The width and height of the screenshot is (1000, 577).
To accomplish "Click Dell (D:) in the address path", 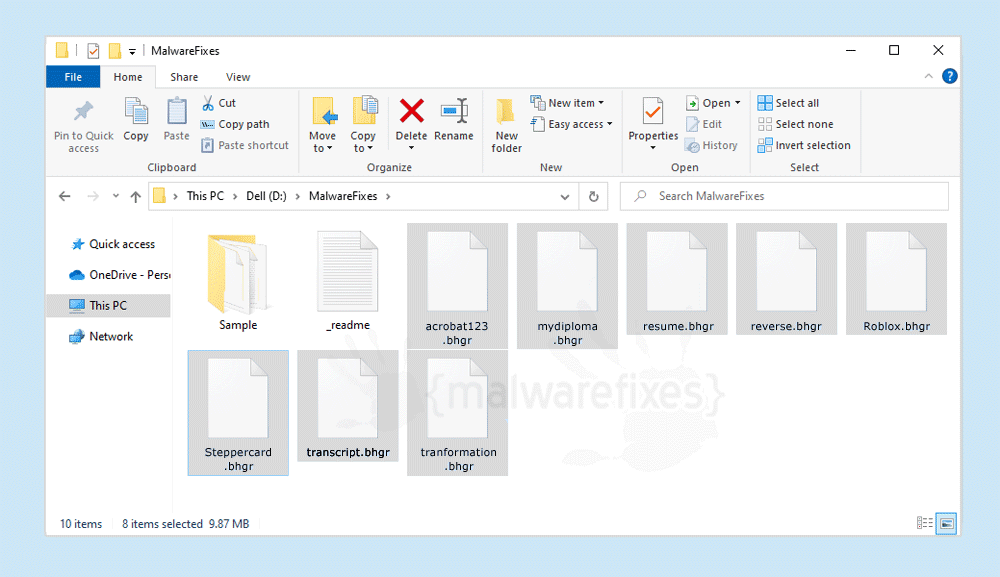I will 267,196.
